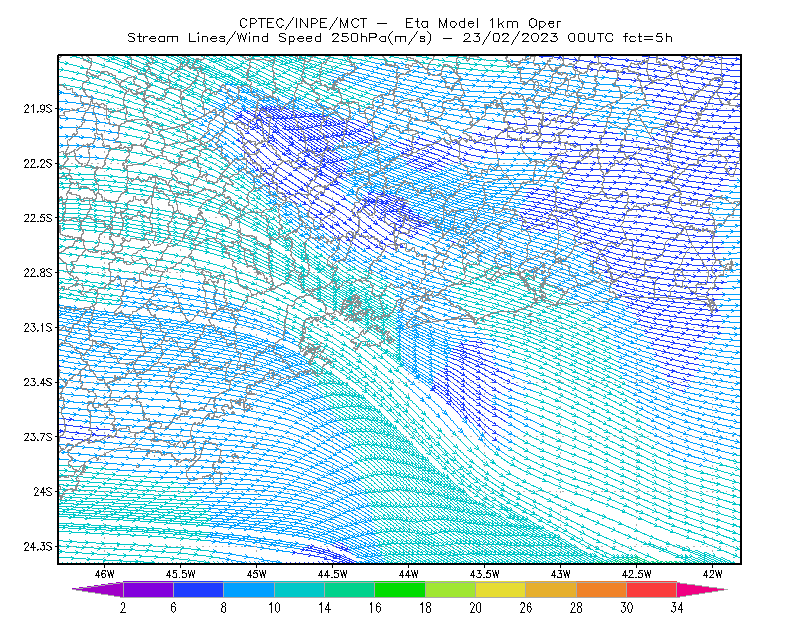
Task: Click the purple 2-6 color swatch
Action: point(148,589)
